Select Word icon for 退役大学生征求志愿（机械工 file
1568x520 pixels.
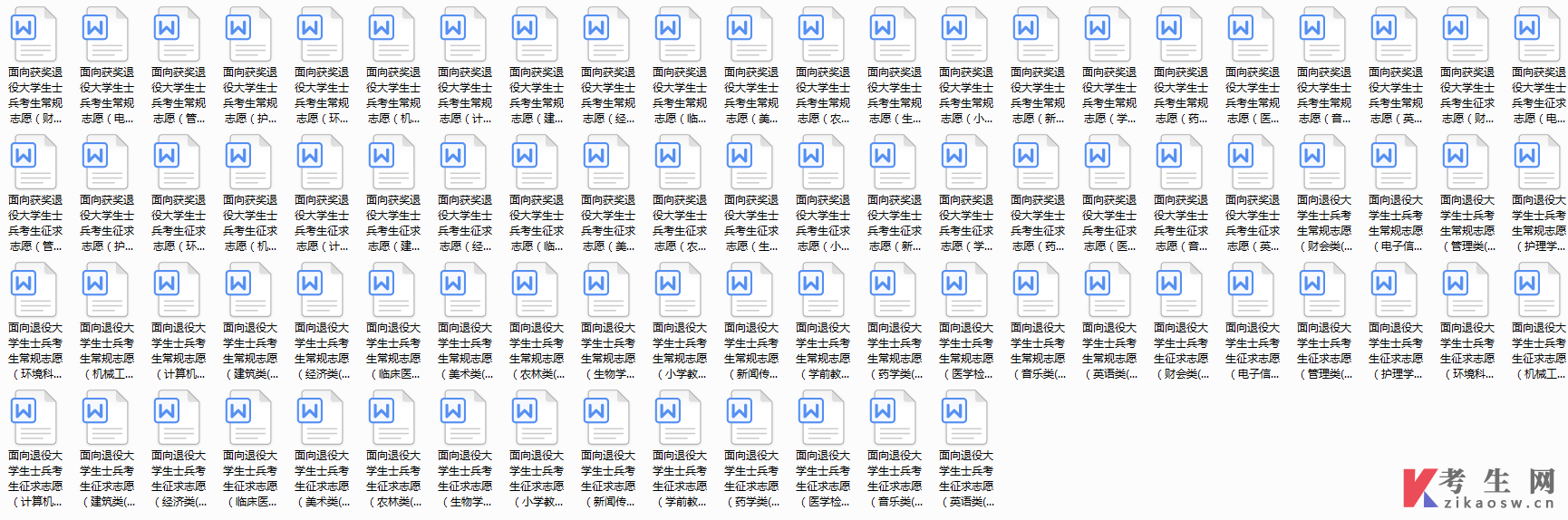point(1537,290)
